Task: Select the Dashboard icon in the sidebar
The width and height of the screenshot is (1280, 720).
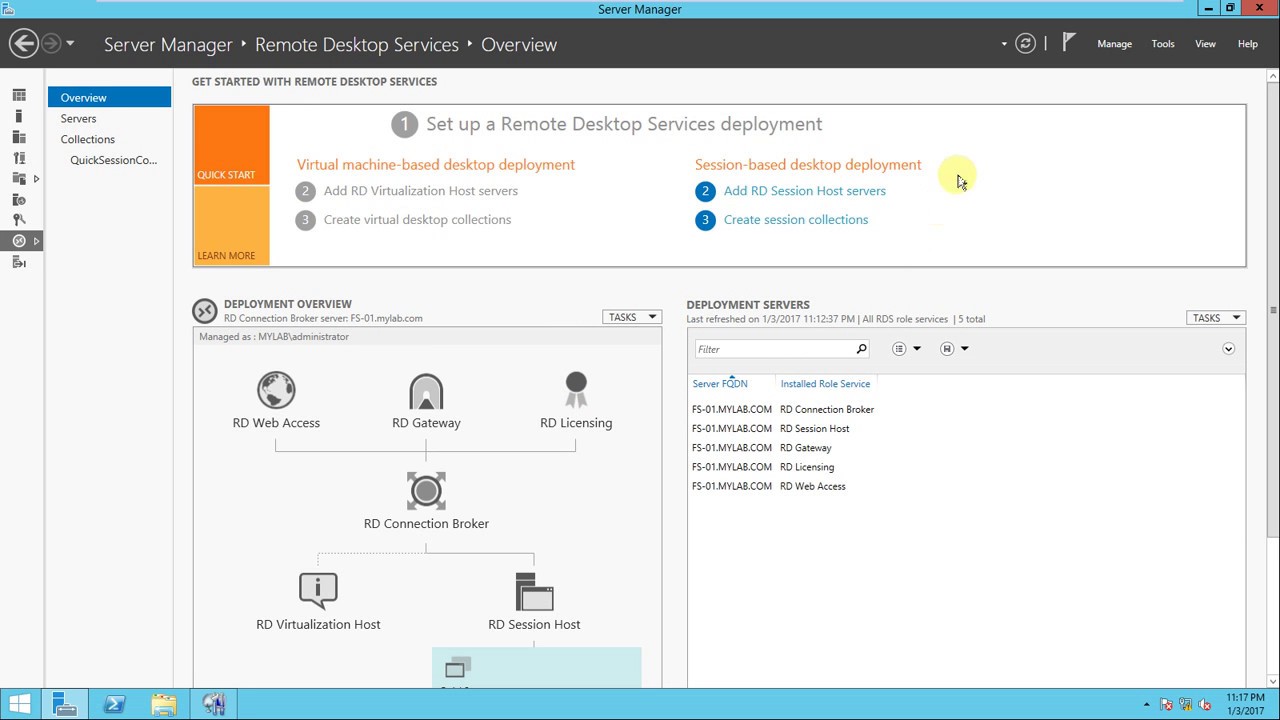Action: point(19,96)
